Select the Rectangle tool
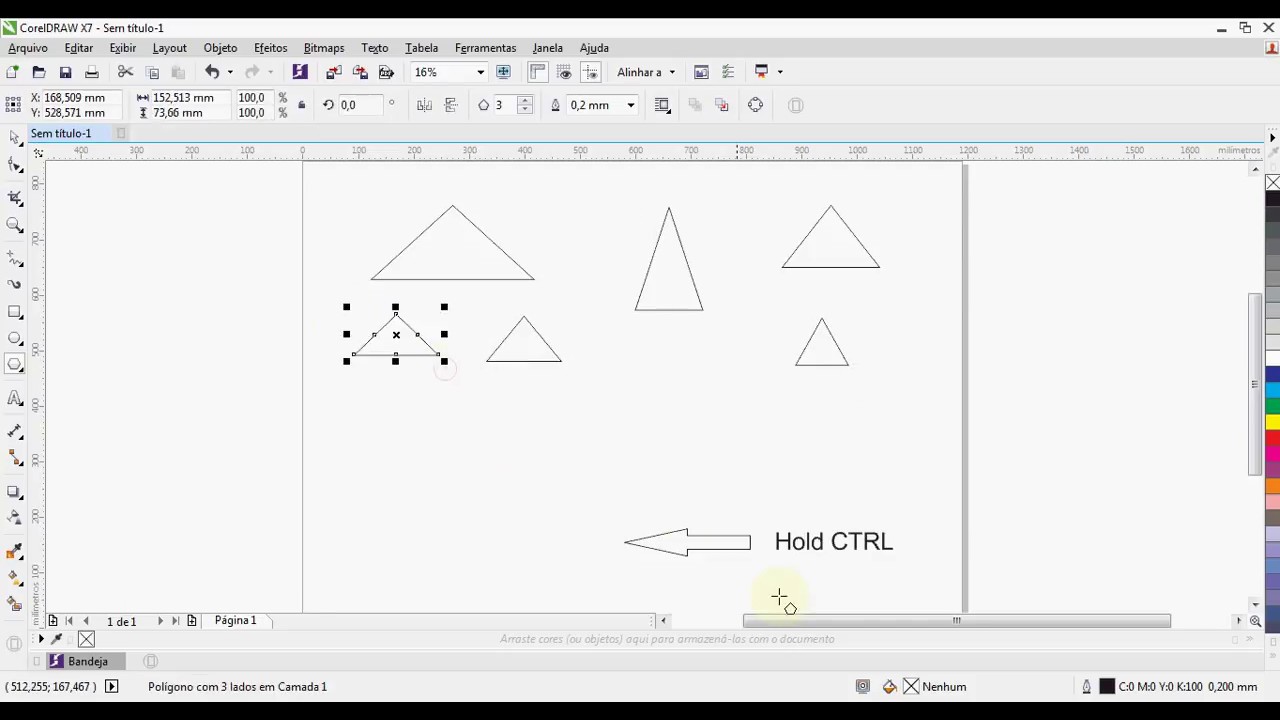The width and height of the screenshot is (1280, 720). pos(15,312)
